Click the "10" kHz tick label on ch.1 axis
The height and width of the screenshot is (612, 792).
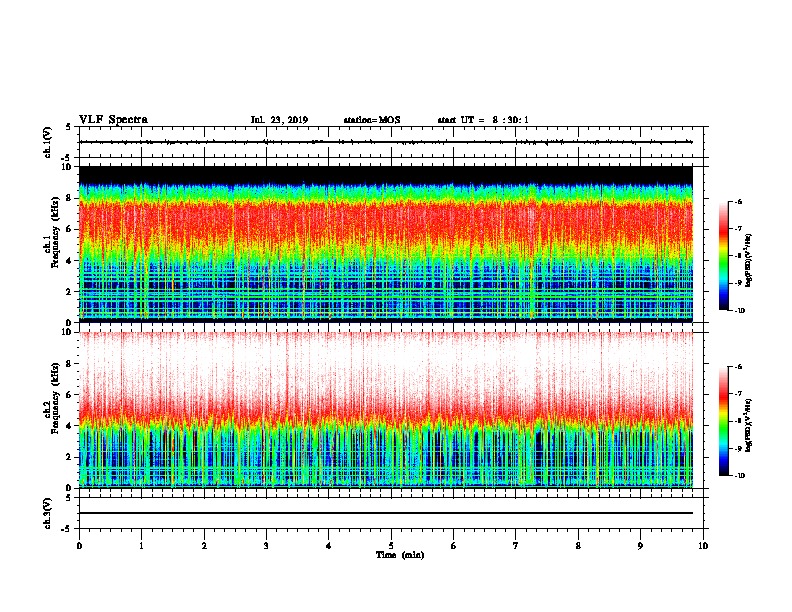(x=67, y=167)
